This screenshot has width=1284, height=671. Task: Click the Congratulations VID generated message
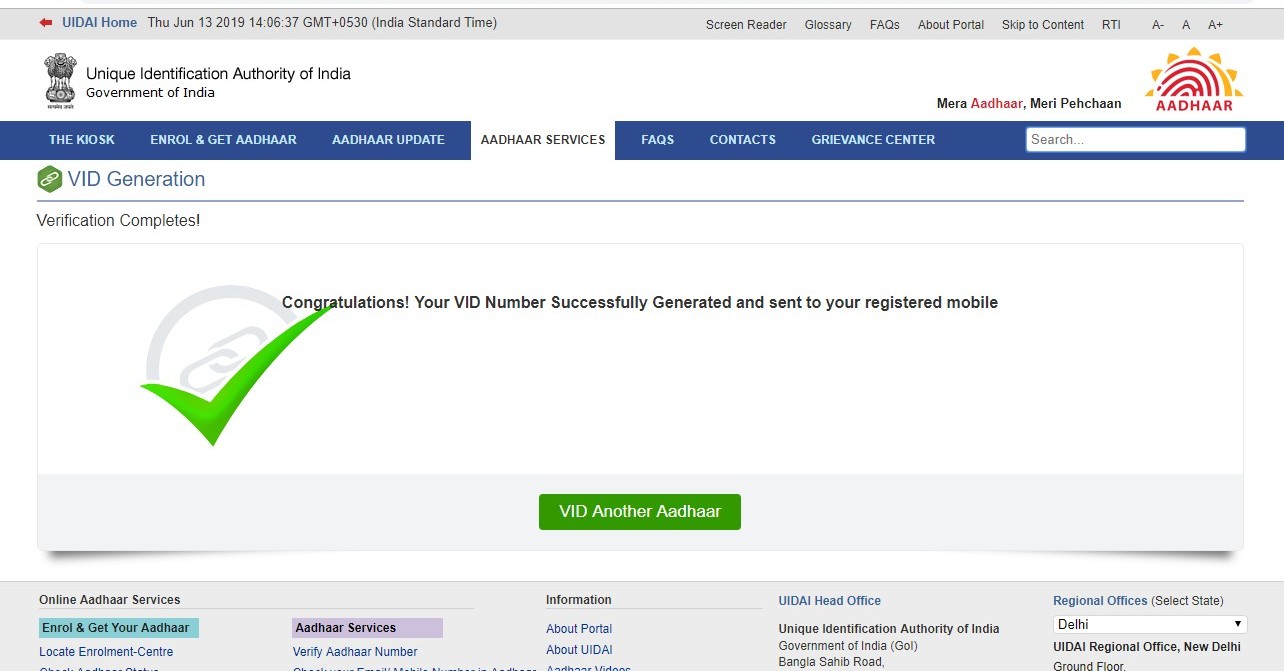coord(640,302)
